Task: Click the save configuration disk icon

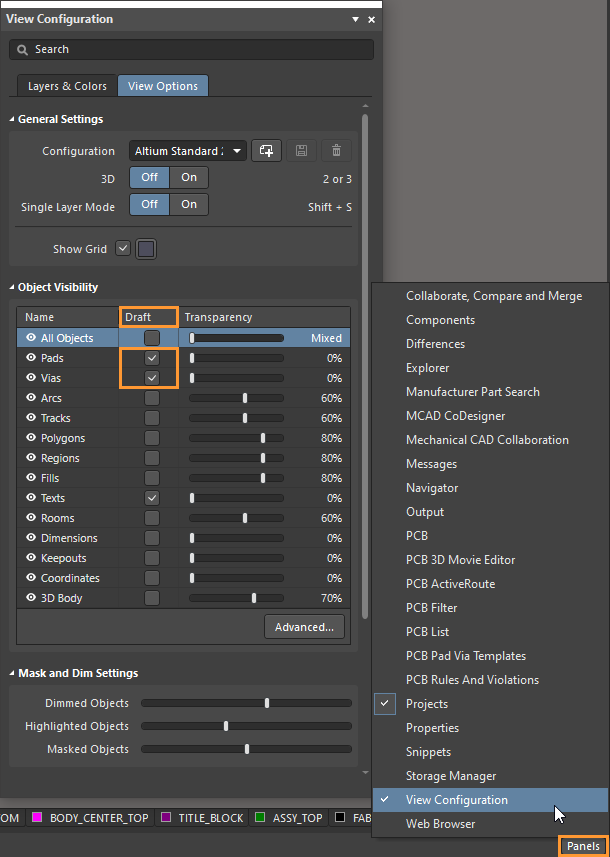Action: tap(301, 151)
